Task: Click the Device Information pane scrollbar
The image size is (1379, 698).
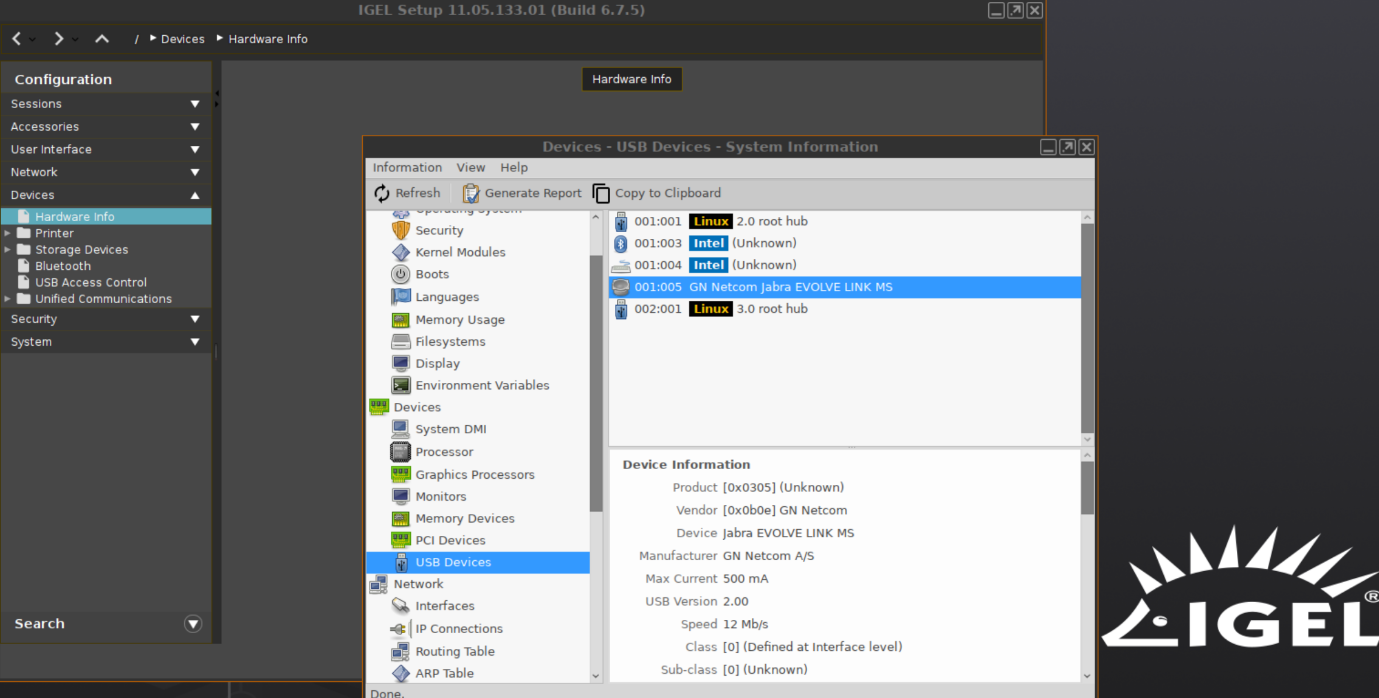Action: pos(1088,486)
